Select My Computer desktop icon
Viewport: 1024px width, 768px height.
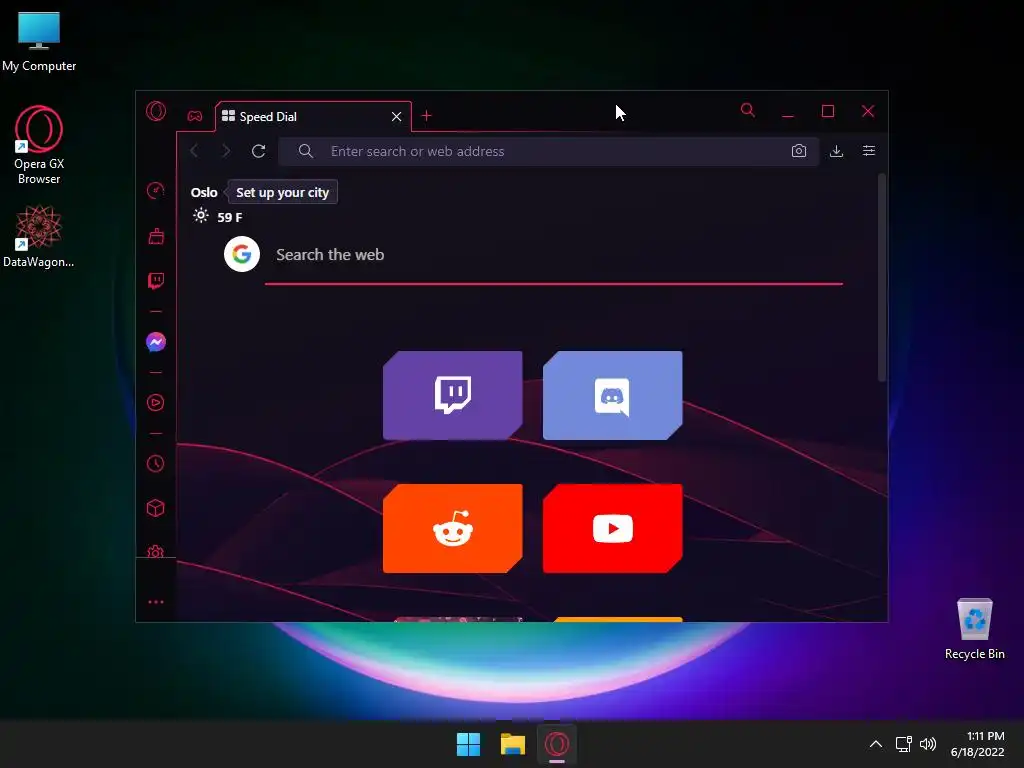pyautogui.click(x=39, y=41)
